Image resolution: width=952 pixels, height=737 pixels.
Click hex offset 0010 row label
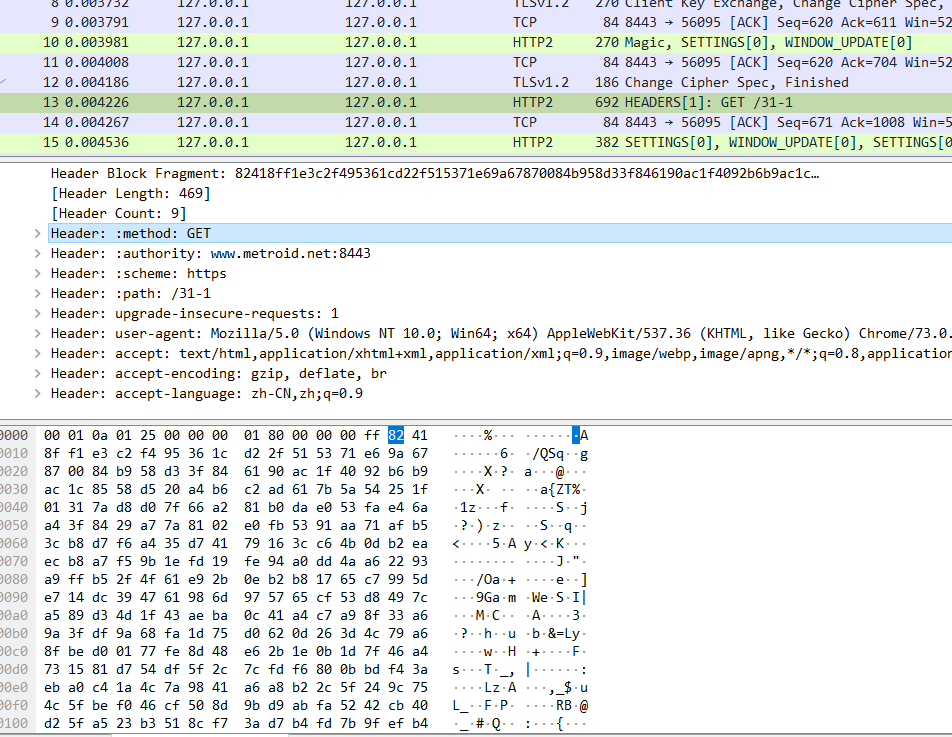tap(14, 451)
